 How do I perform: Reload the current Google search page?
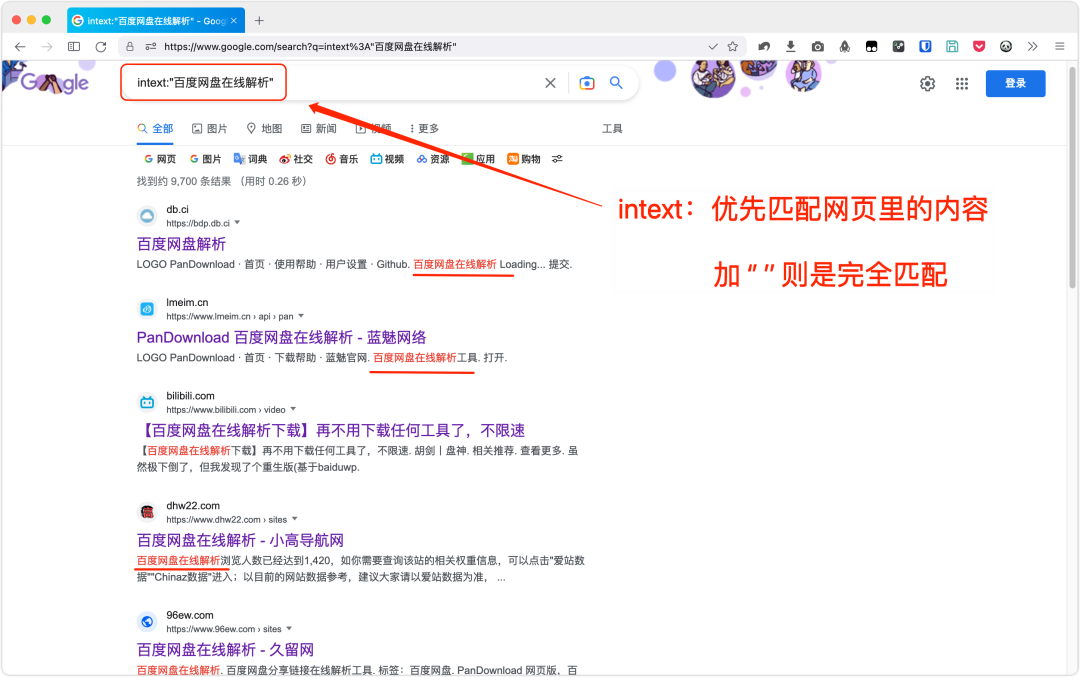point(101,47)
